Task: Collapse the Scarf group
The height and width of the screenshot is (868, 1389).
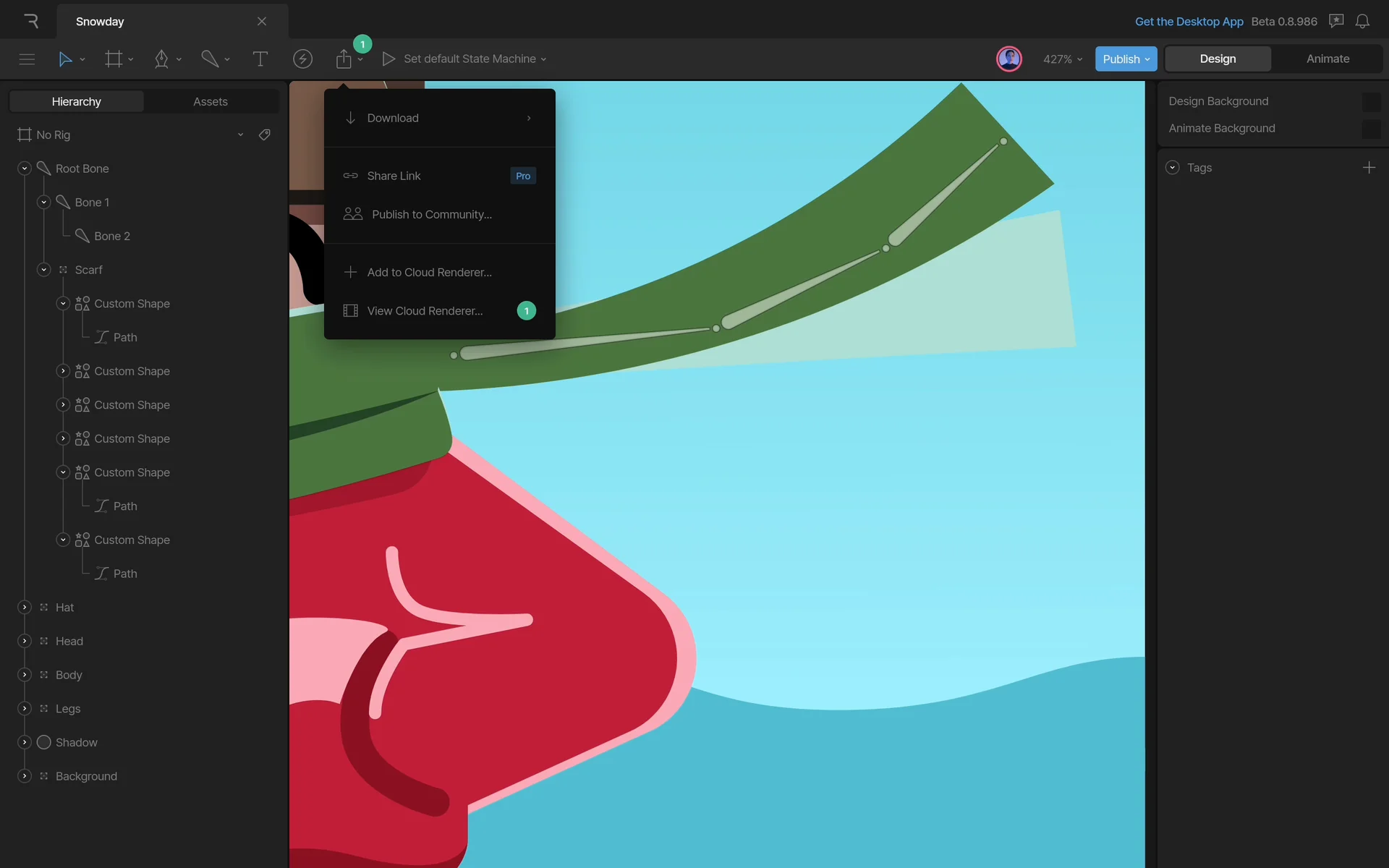Action: click(44, 270)
